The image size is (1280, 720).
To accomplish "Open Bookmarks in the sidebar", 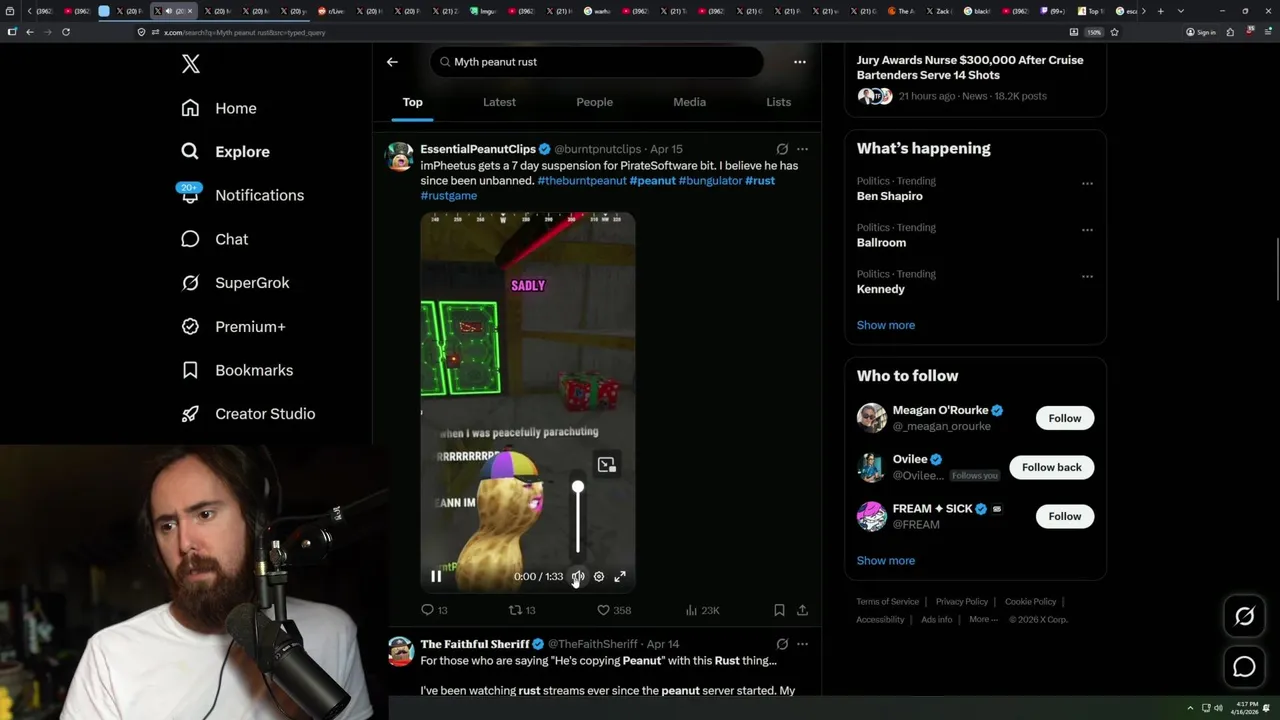I will point(237,370).
